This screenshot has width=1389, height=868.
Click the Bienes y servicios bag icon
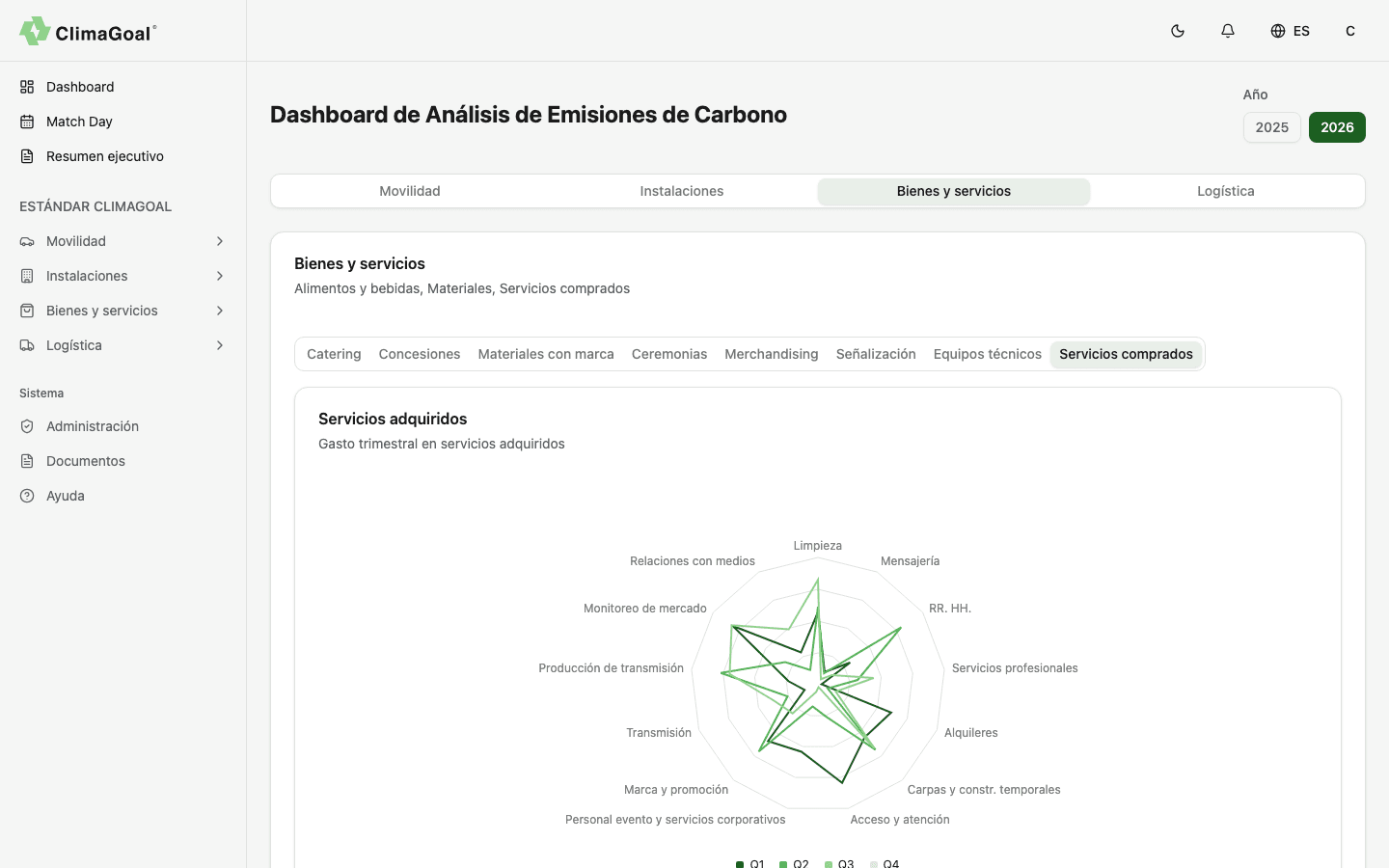[27, 311]
